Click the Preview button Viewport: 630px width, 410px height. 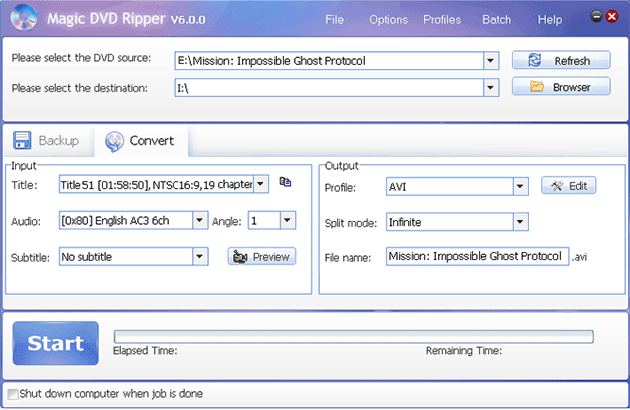click(262, 256)
